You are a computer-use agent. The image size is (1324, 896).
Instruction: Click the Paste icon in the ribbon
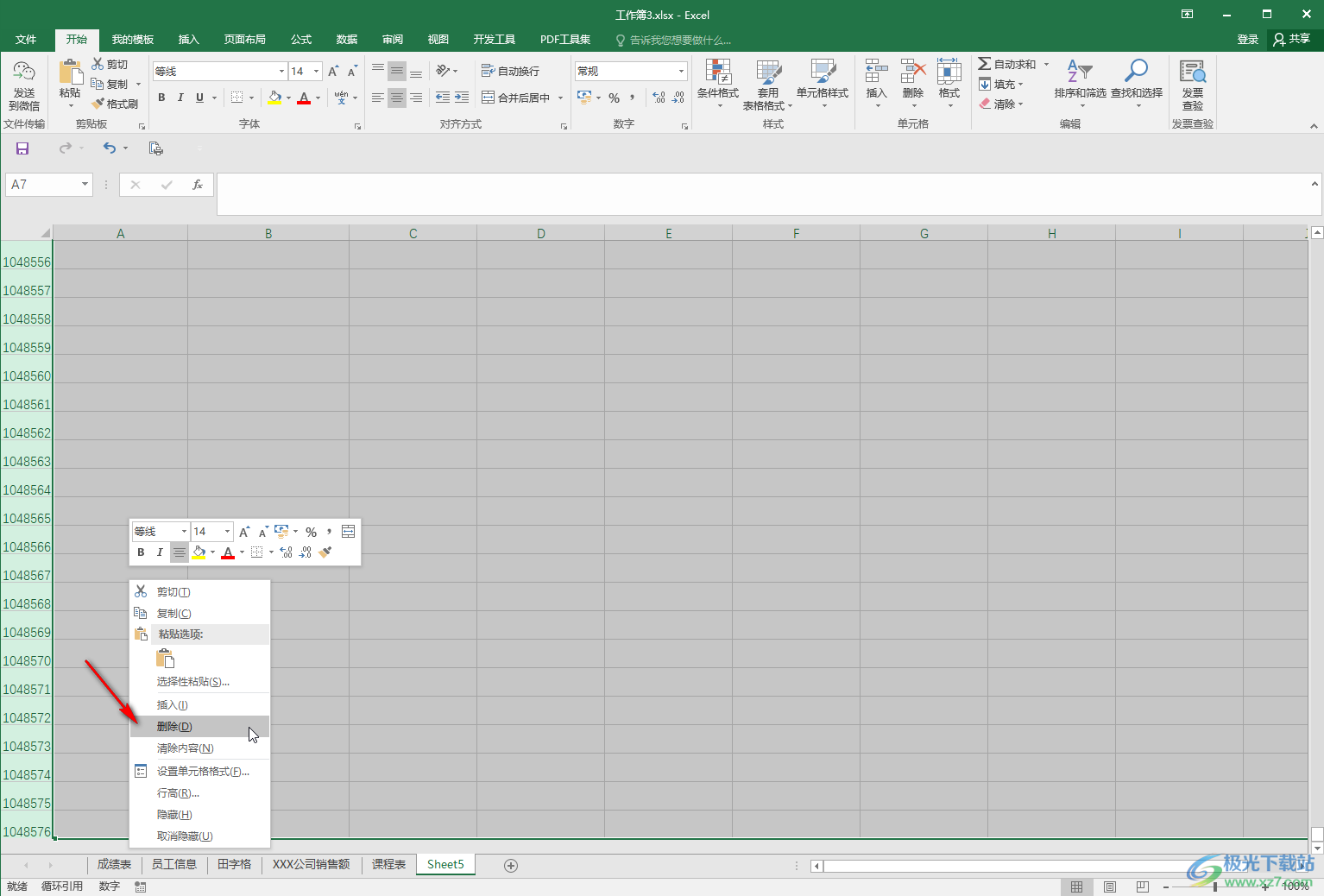pos(70,73)
